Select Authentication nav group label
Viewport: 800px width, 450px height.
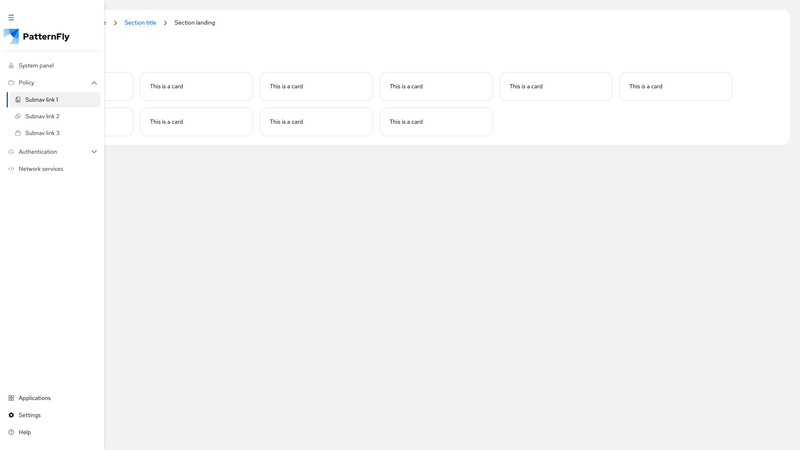pyautogui.click(x=38, y=152)
